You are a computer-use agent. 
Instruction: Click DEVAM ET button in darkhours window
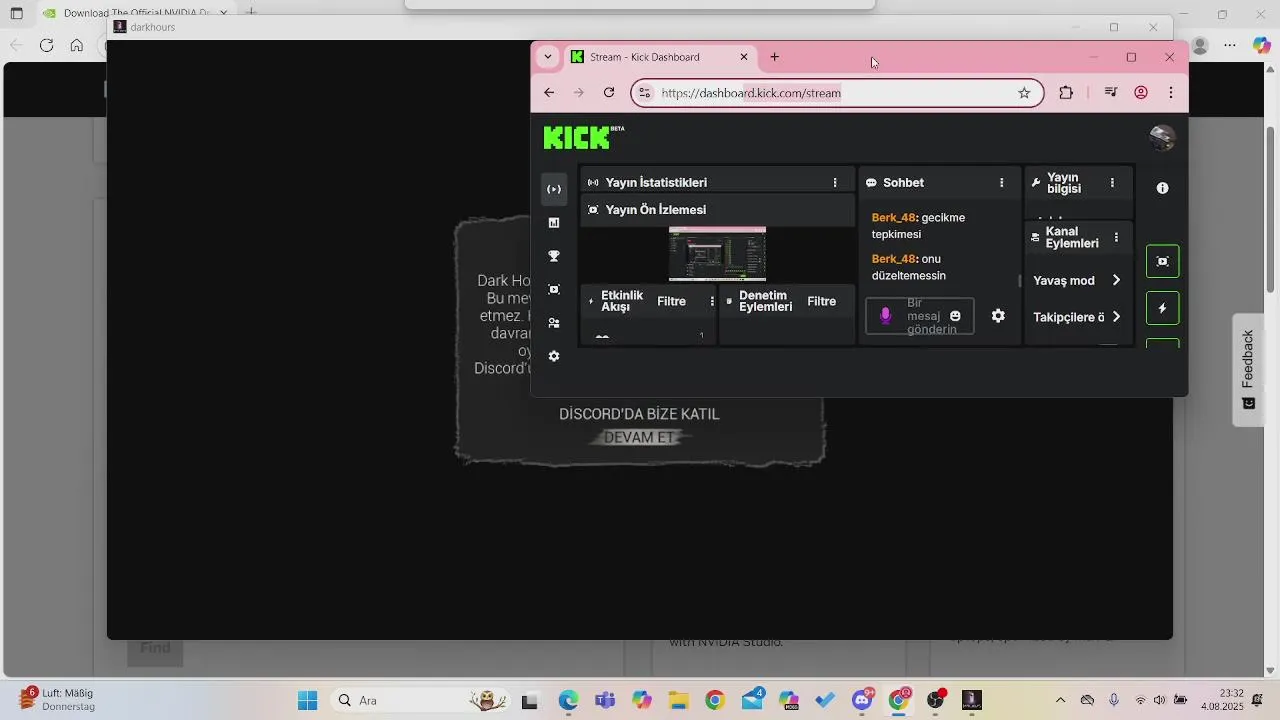[x=640, y=438]
